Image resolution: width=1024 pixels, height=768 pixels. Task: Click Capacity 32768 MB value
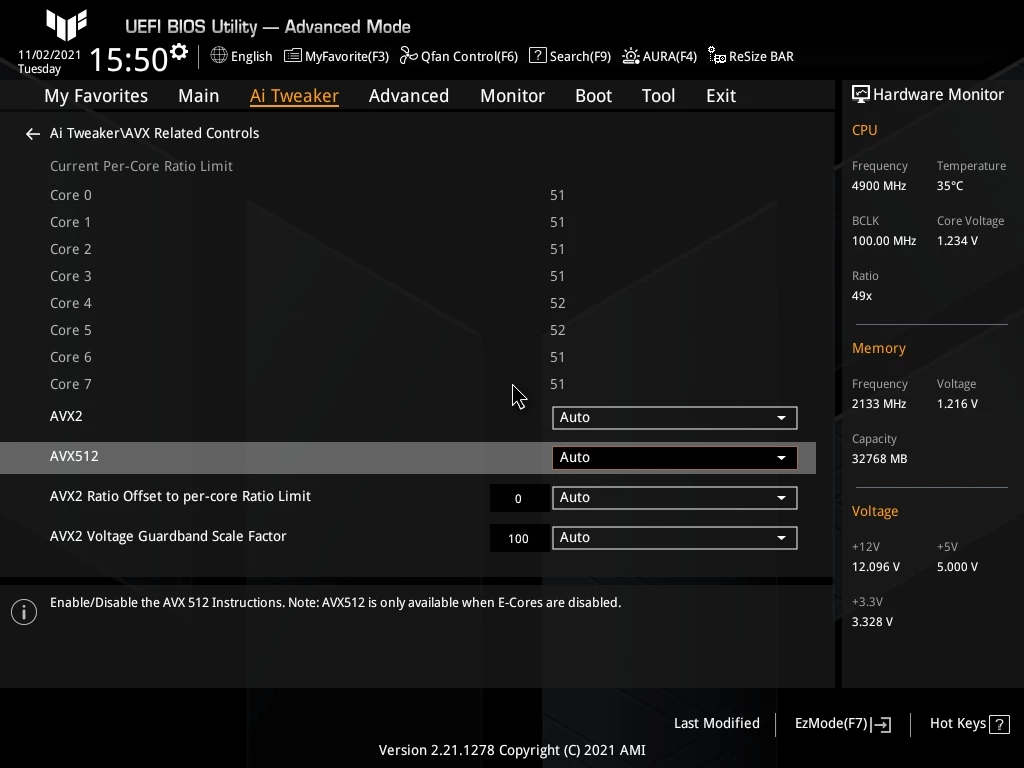(x=879, y=459)
